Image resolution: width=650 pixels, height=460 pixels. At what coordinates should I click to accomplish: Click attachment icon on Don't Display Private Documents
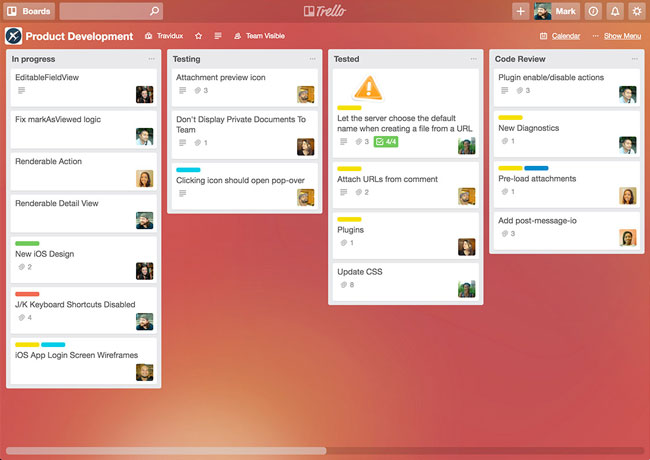coord(198,143)
